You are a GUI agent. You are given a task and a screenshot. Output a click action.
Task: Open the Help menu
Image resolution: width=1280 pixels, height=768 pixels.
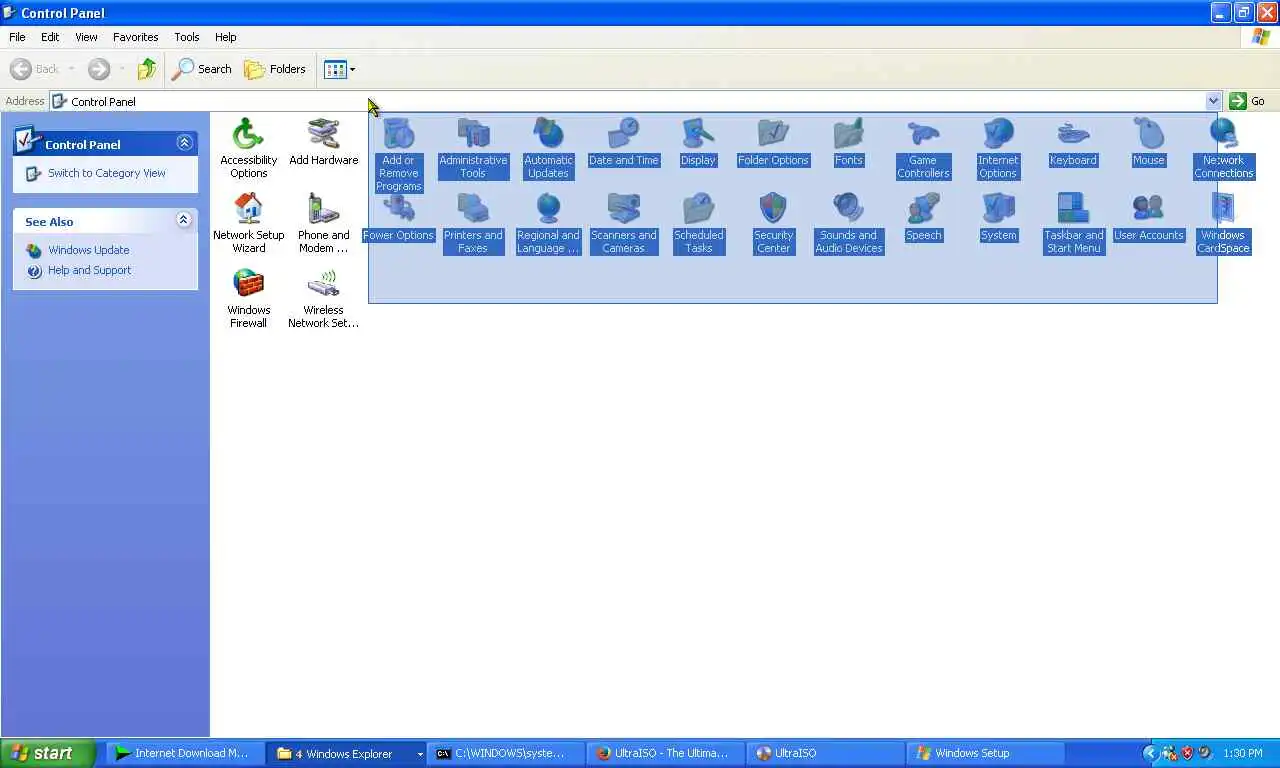[225, 37]
